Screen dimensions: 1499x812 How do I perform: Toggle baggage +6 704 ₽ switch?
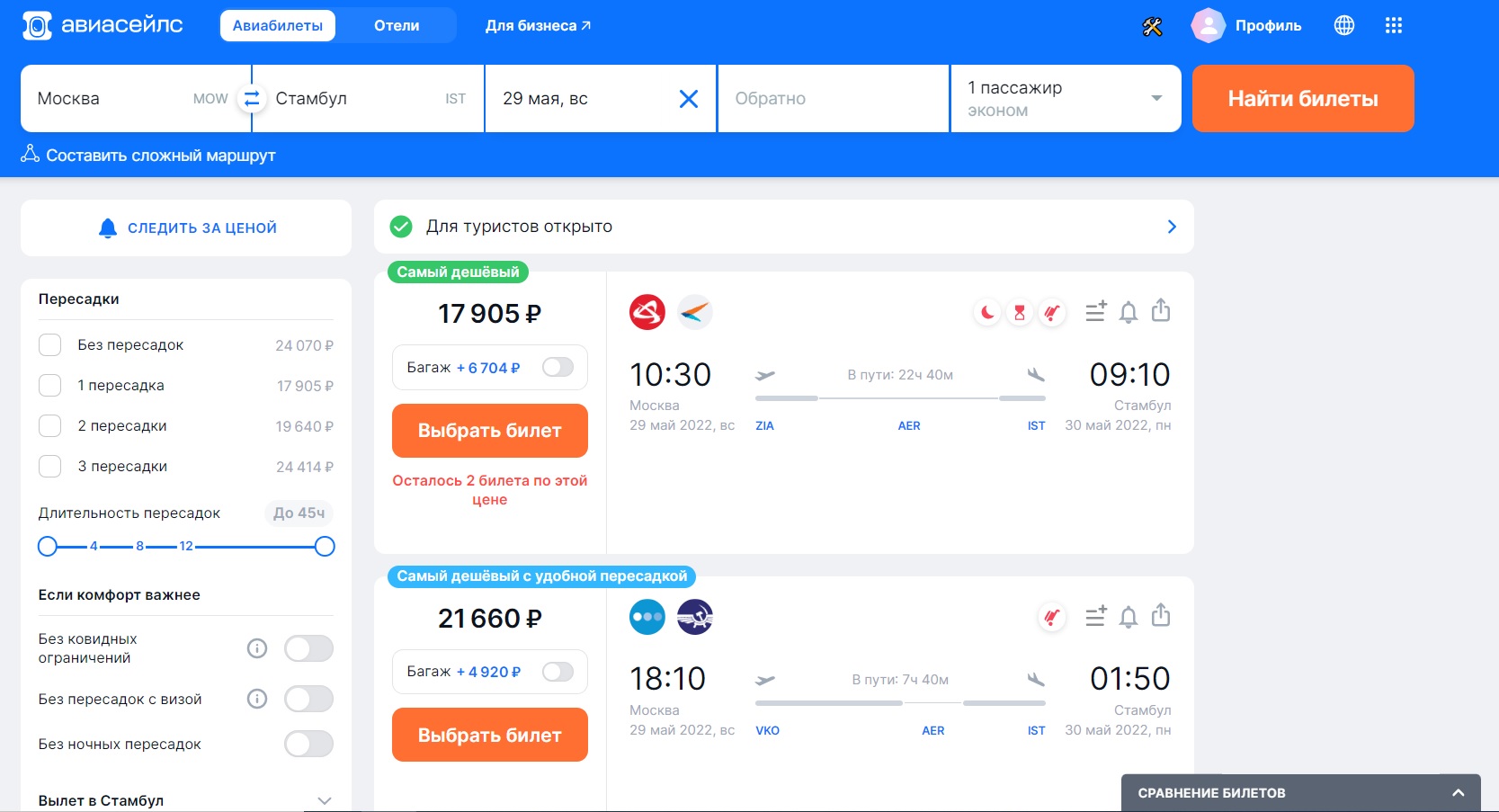point(558,367)
